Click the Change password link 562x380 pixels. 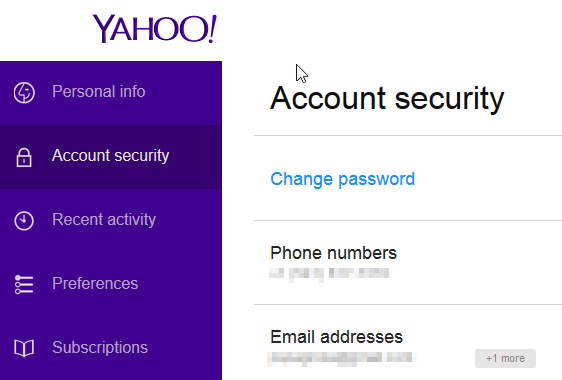(x=342, y=179)
